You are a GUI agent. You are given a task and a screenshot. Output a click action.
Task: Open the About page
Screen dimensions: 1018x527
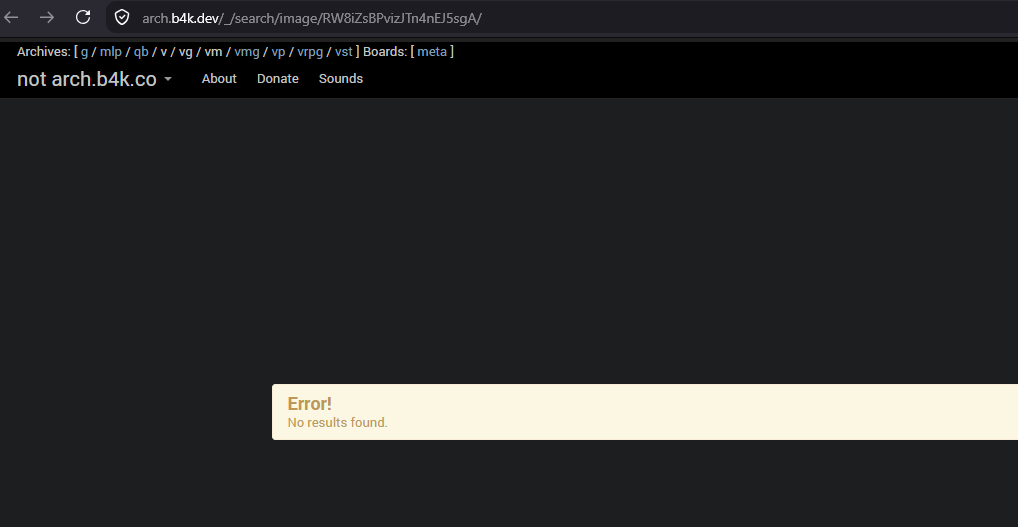(x=219, y=79)
